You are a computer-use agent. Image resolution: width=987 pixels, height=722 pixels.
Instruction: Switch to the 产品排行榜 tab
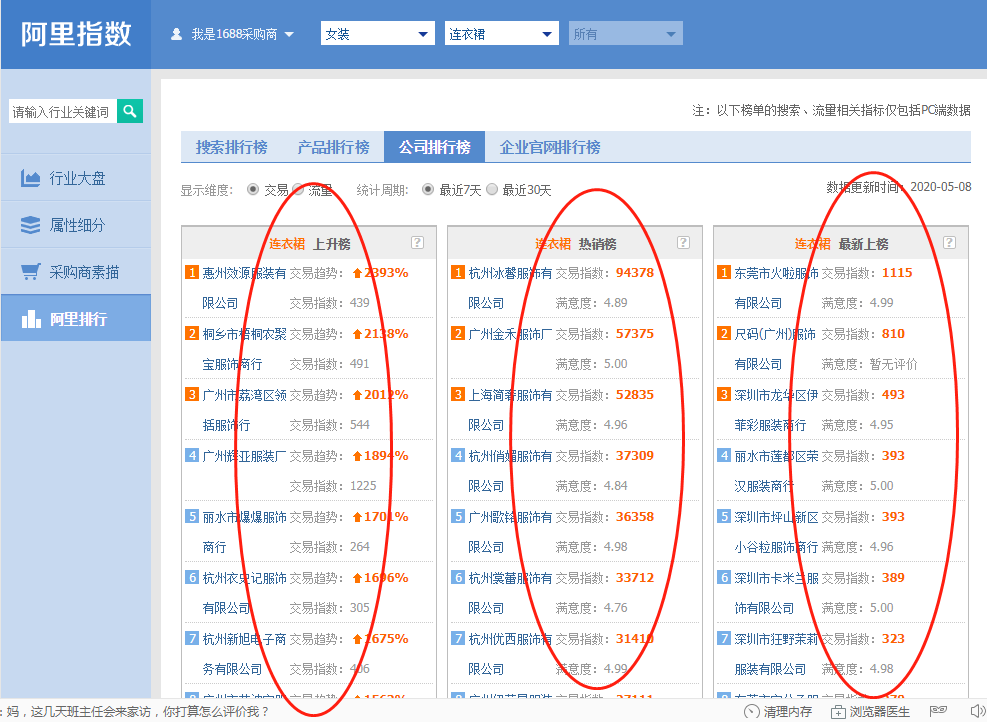(334, 147)
